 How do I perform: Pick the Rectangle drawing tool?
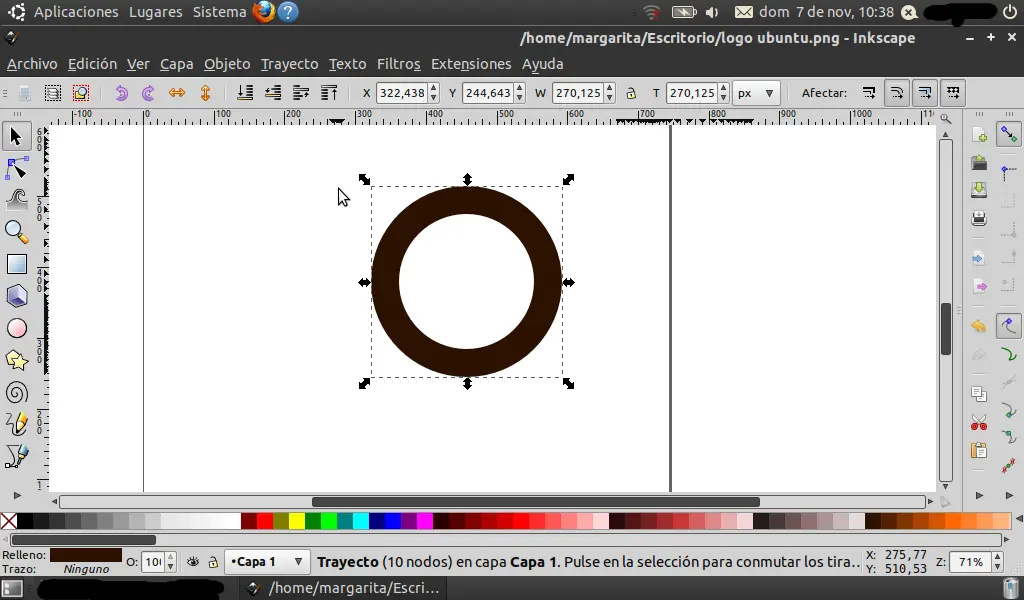point(16,264)
